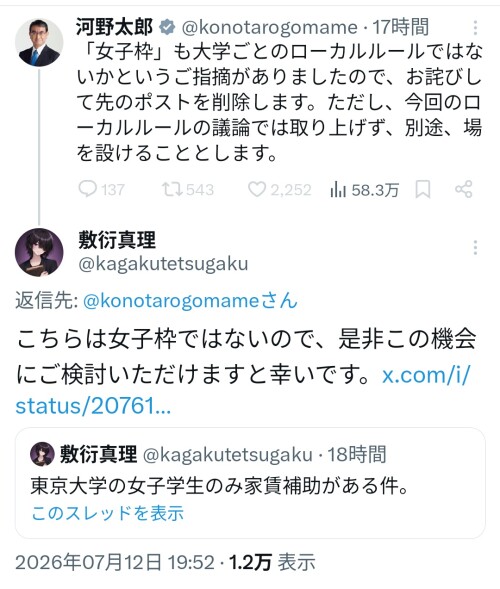The width and height of the screenshot is (500, 589).
Task: Retweet the post with 543 reposts
Action: 172,189
